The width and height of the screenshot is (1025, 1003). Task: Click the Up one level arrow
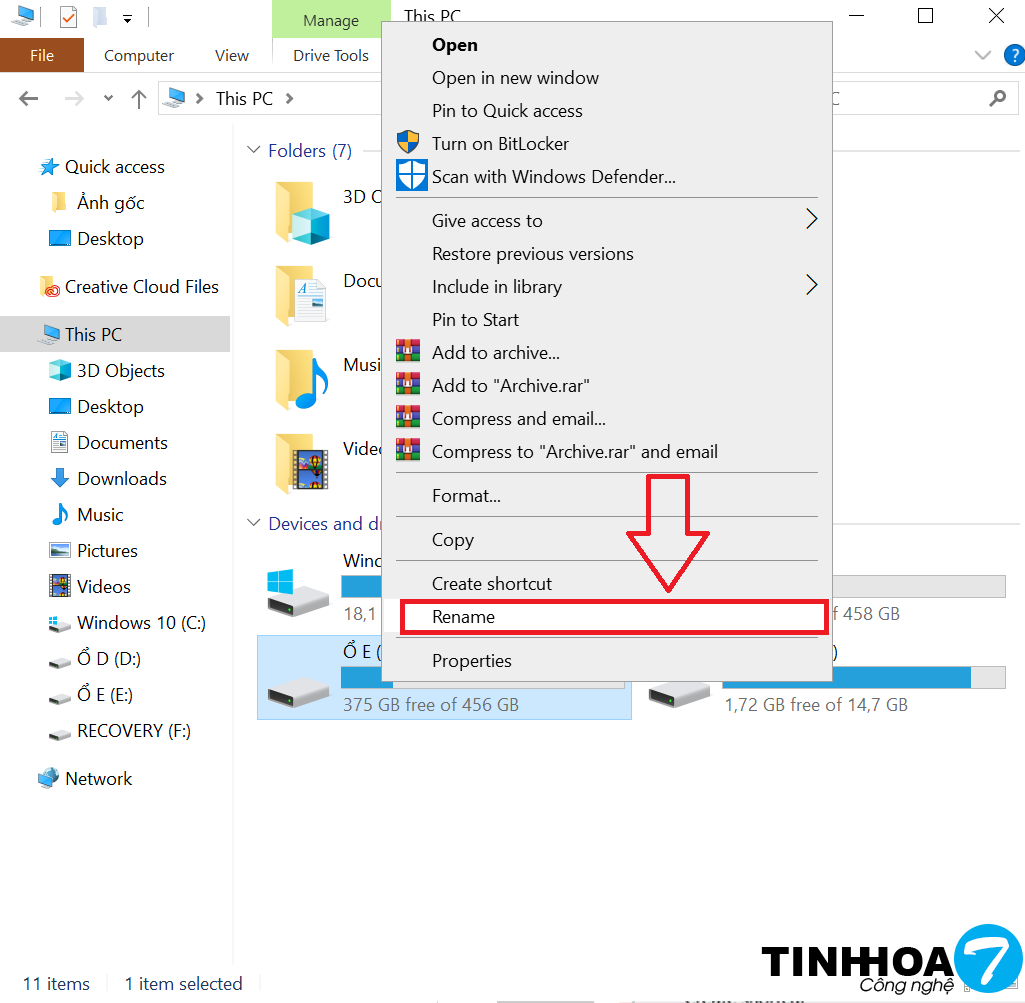point(139,98)
